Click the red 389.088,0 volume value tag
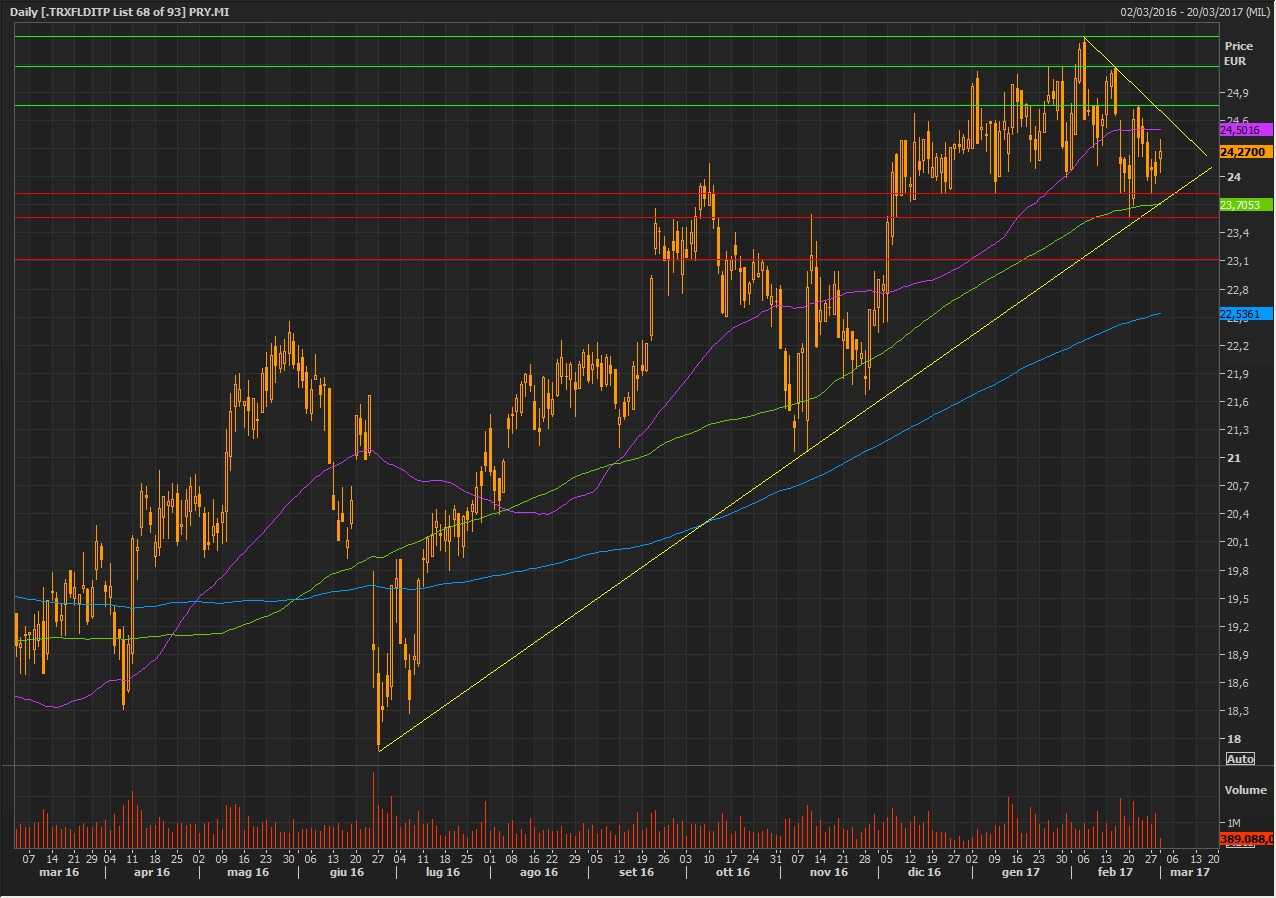 (x=1245, y=839)
